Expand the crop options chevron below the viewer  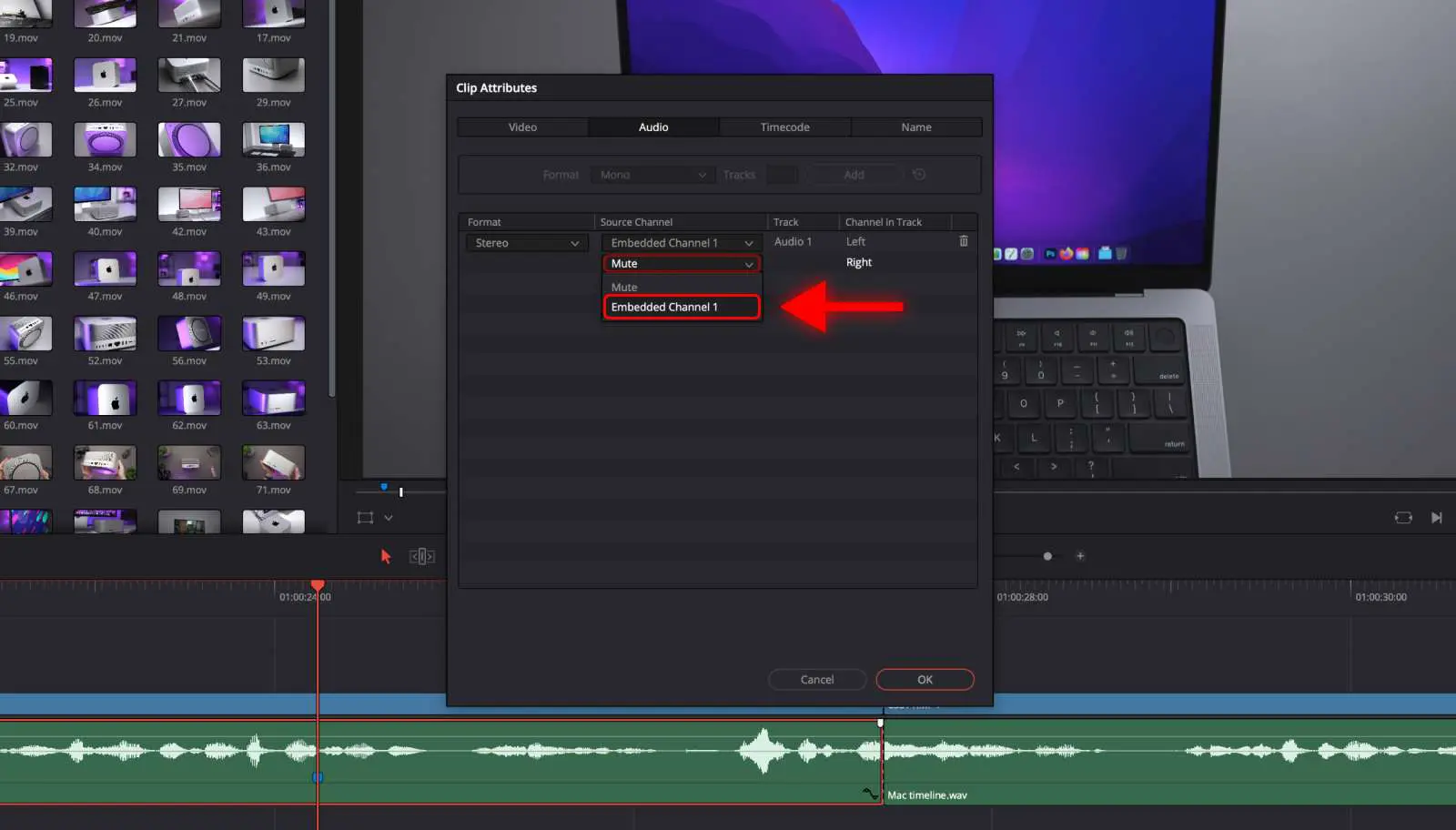[389, 518]
